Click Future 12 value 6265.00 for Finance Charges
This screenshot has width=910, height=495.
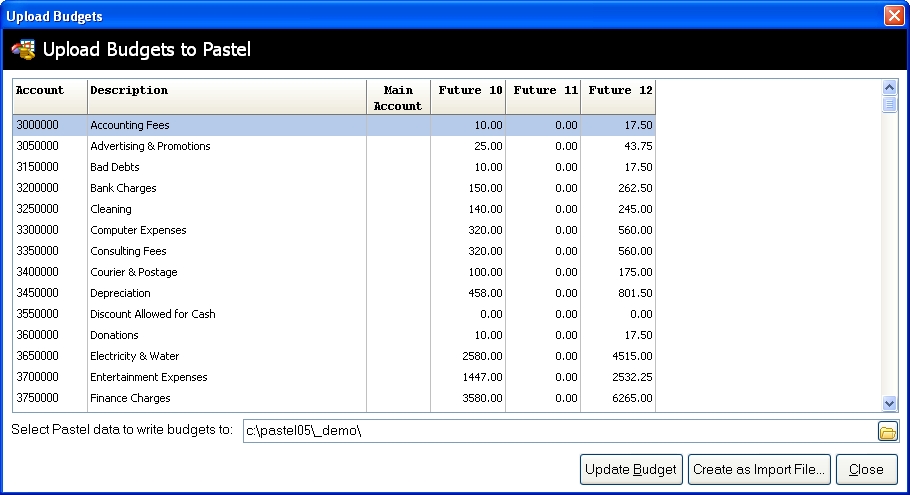633,398
